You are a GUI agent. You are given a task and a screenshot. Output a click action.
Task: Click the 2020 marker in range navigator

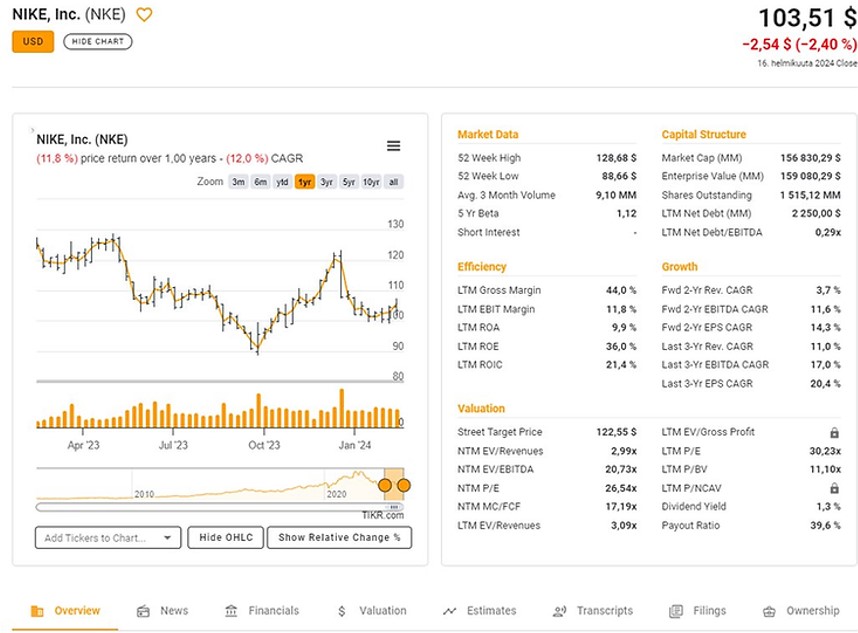click(x=337, y=494)
